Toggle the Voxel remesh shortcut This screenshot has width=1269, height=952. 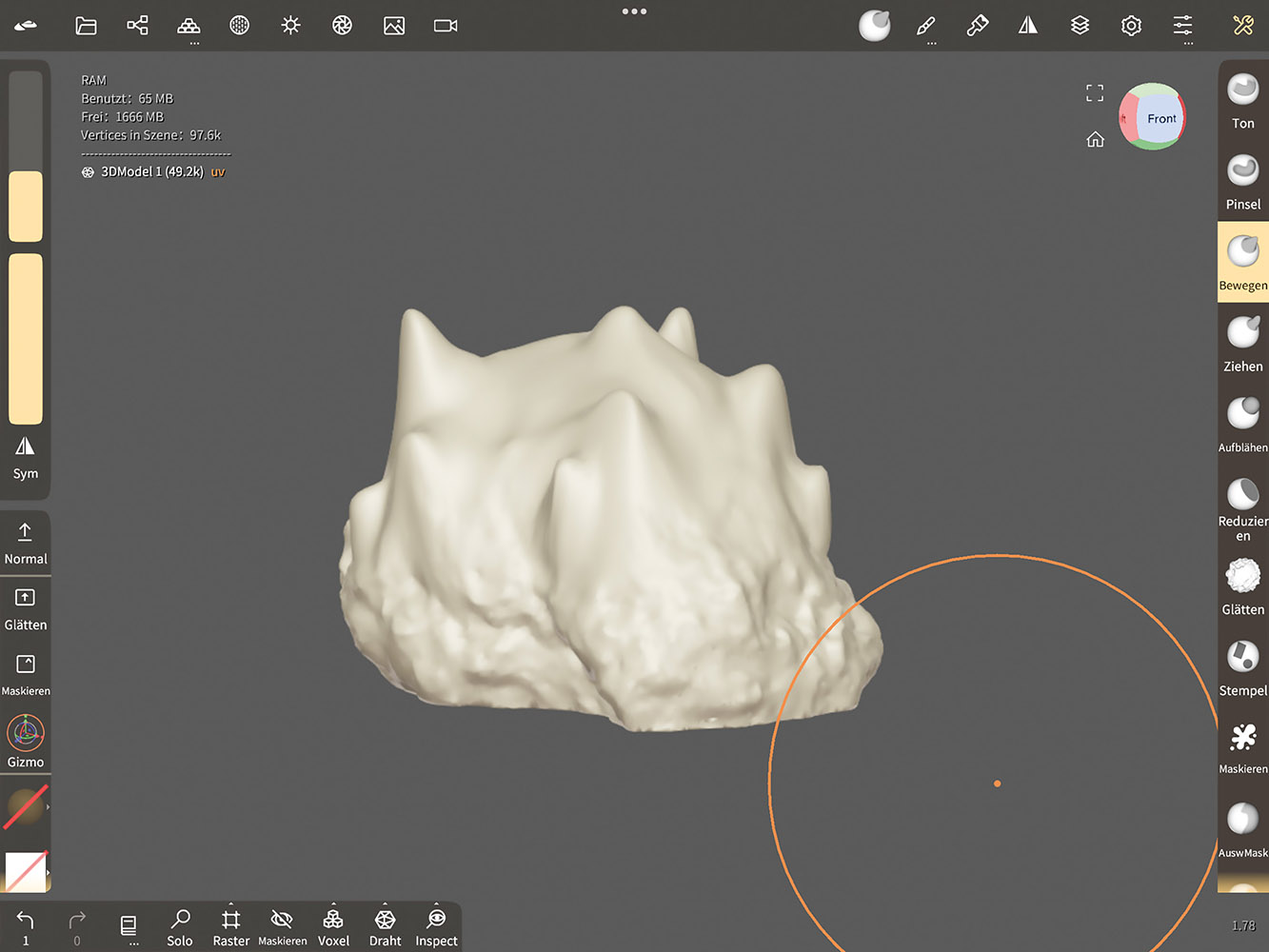(x=333, y=927)
